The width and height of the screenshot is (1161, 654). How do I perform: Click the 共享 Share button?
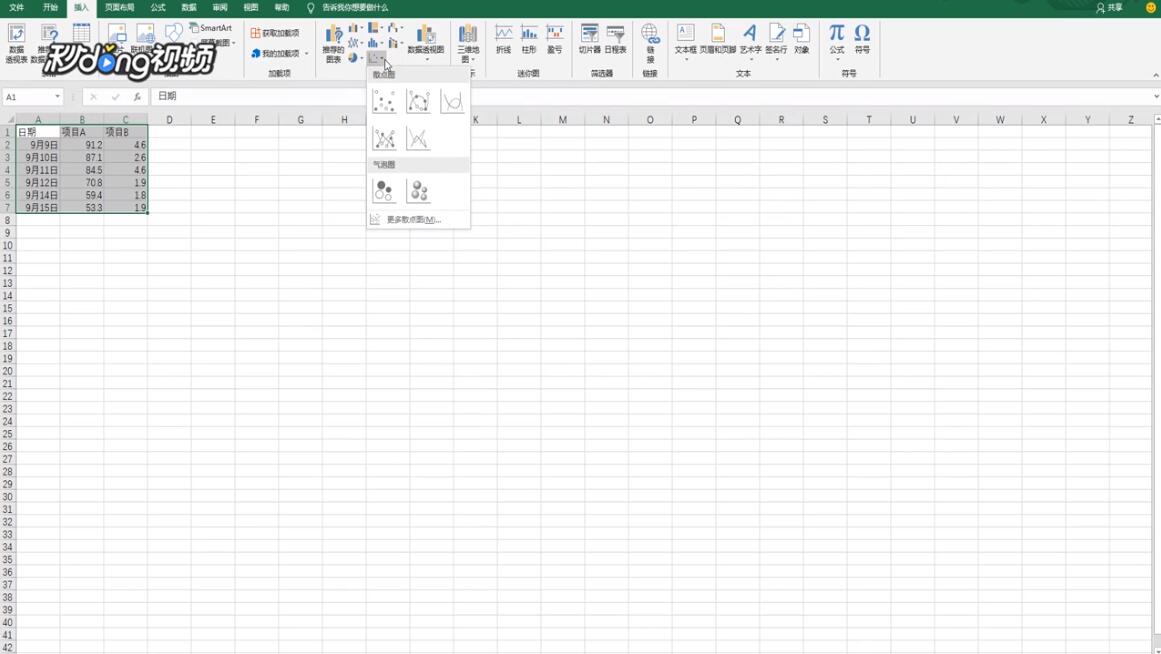click(1109, 7)
